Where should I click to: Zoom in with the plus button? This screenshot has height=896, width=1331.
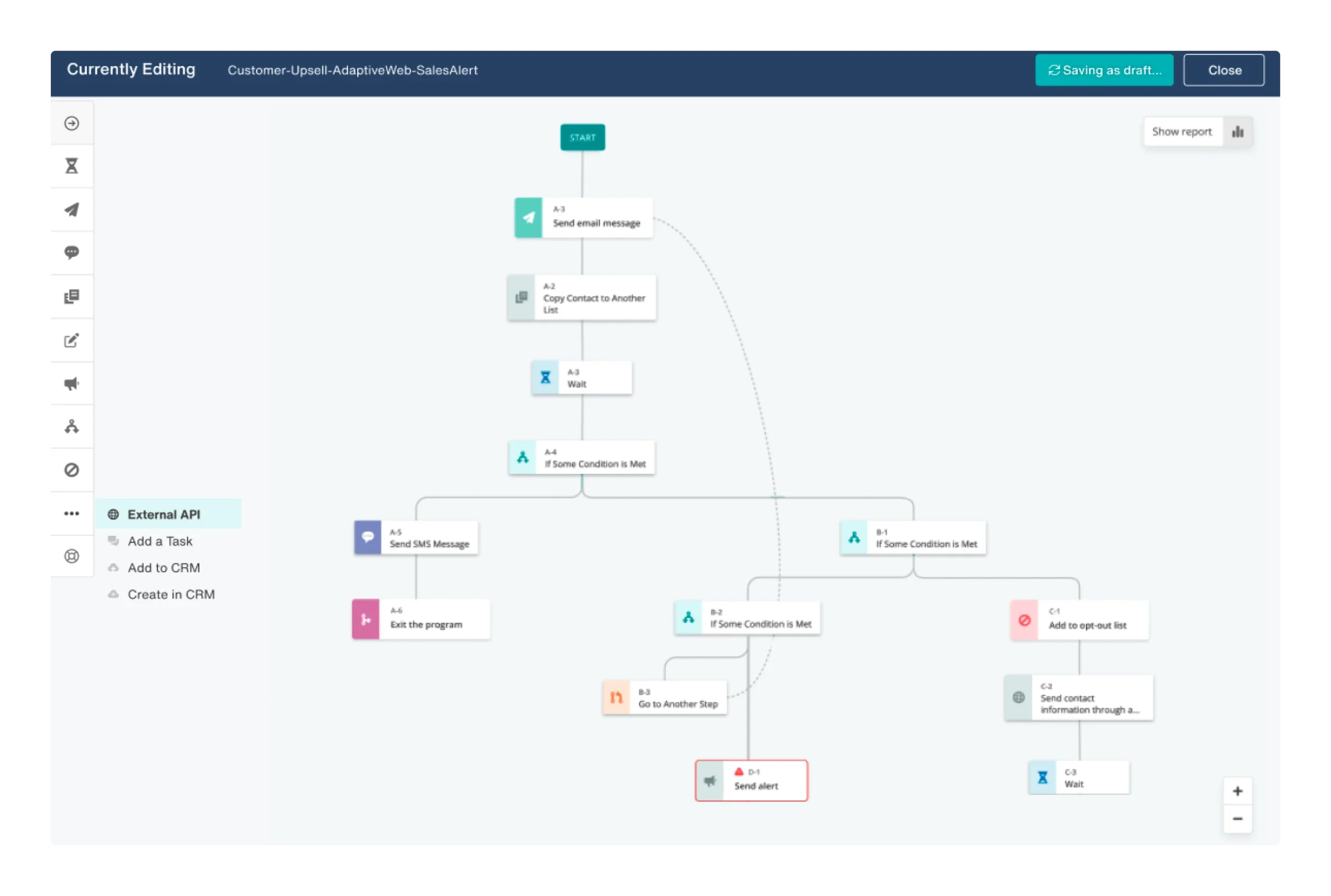1237,792
